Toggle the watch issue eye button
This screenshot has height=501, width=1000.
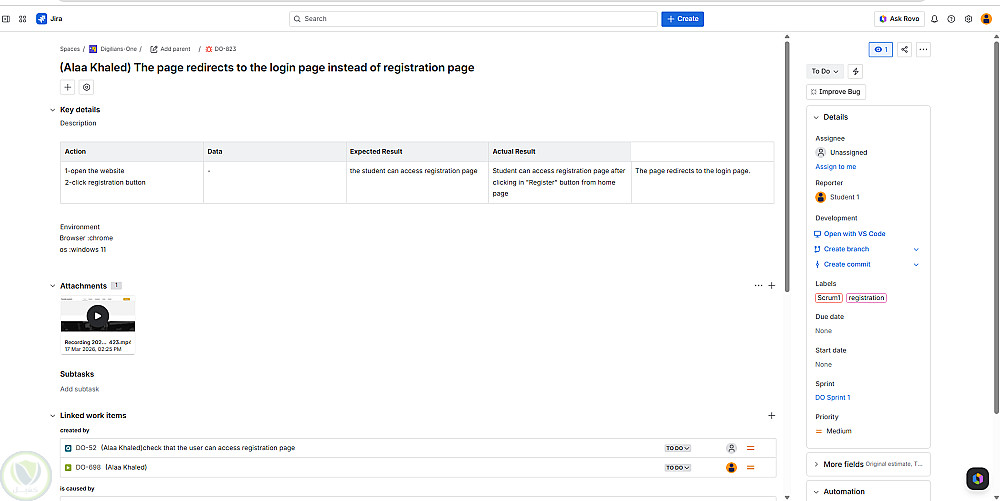(880, 49)
